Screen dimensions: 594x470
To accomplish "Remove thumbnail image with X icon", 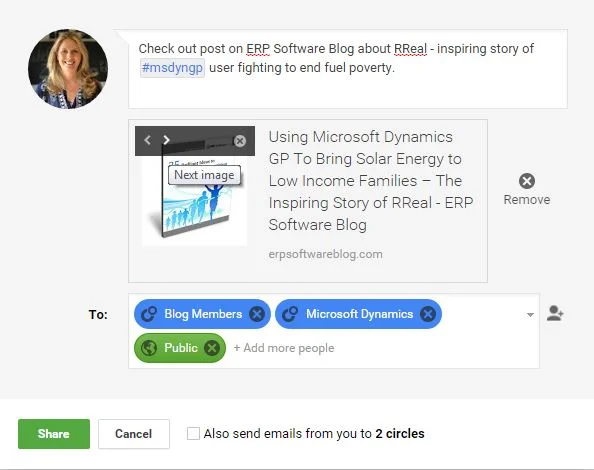I will coord(239,141).
